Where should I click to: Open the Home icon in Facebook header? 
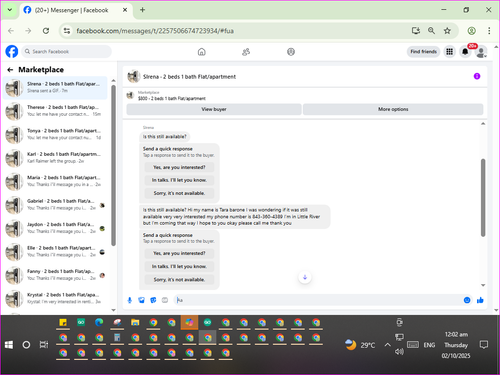(202, 52)
